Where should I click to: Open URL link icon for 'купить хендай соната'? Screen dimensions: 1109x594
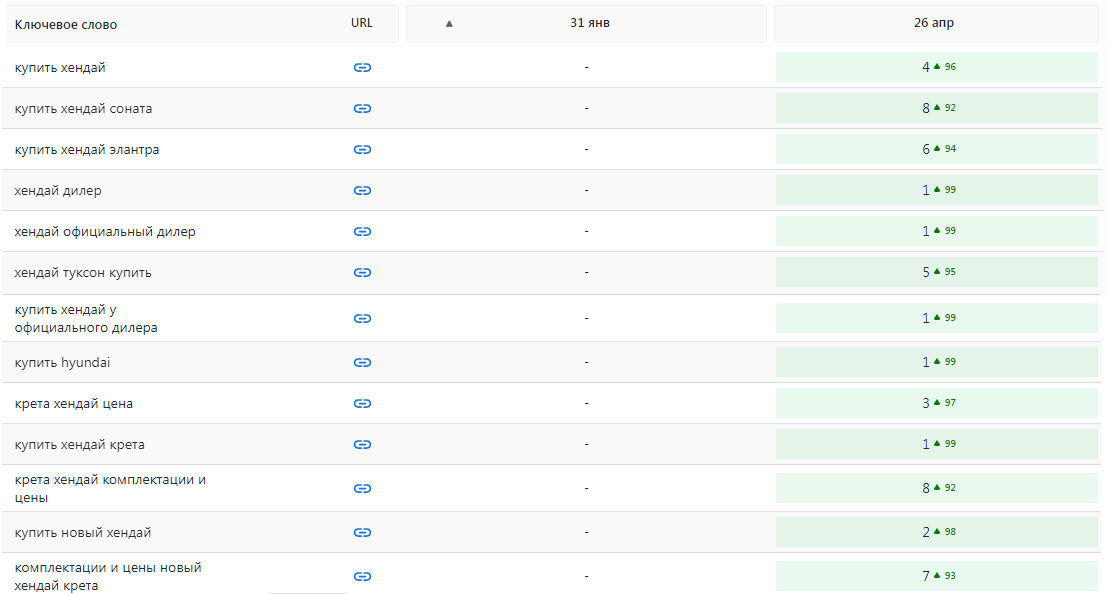pos(362,108)
